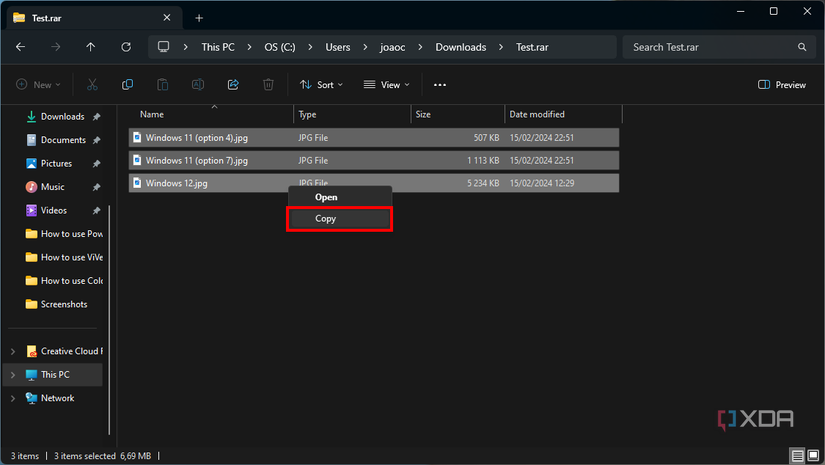Viewport: 825px width, 465px height.
Task: Click the computer icon in the address bar
Action: pos(164,47)
